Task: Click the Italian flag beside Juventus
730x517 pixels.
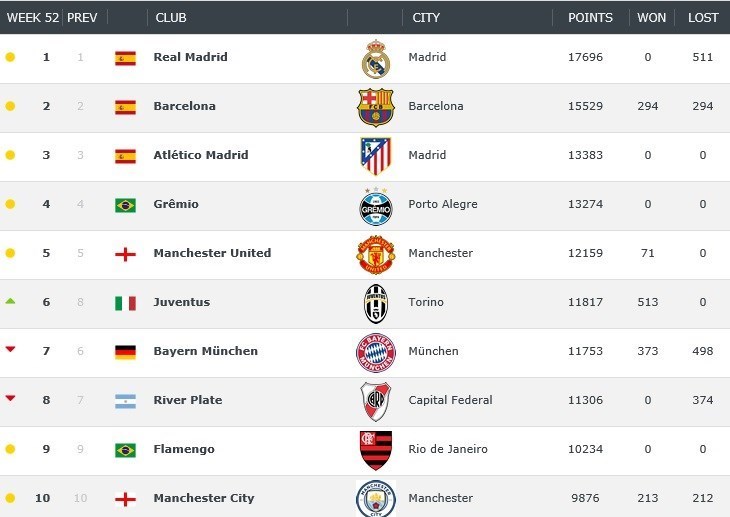Action: [125, 303]
